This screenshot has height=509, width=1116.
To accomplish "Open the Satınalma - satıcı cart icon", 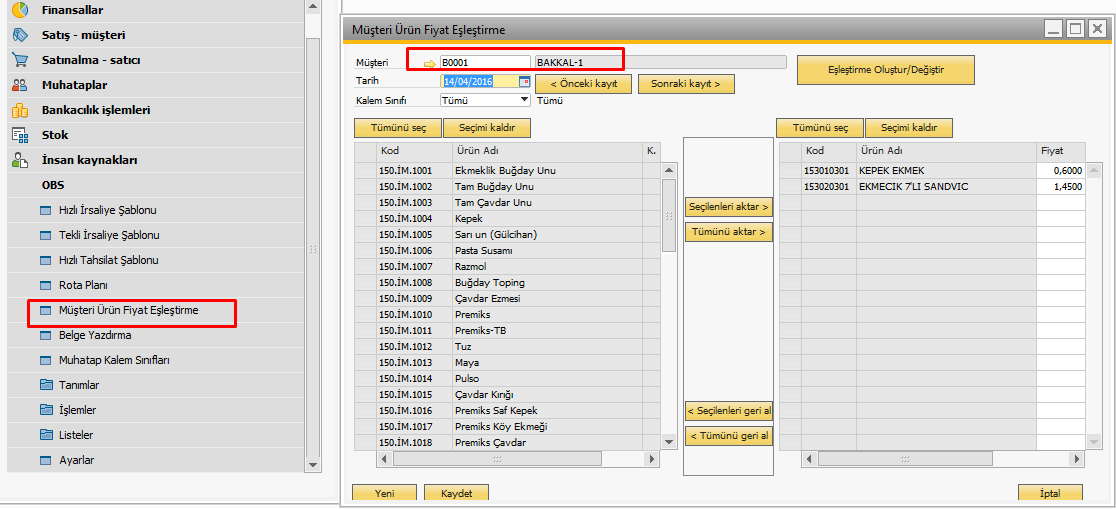I will click(20, 60).
